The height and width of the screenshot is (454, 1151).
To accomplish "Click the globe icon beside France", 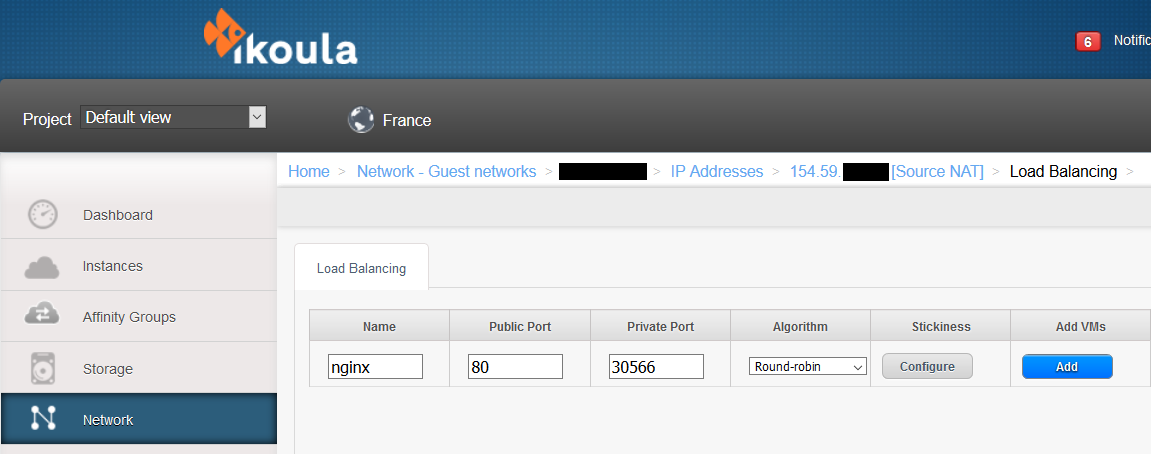I will [x=360, y=120].
